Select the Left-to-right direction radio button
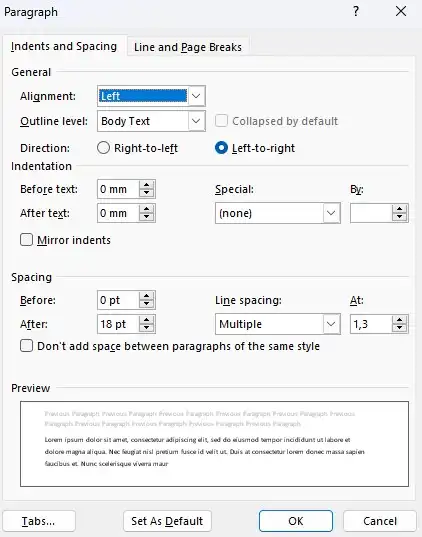422x537 pixels. pos(221,148)
